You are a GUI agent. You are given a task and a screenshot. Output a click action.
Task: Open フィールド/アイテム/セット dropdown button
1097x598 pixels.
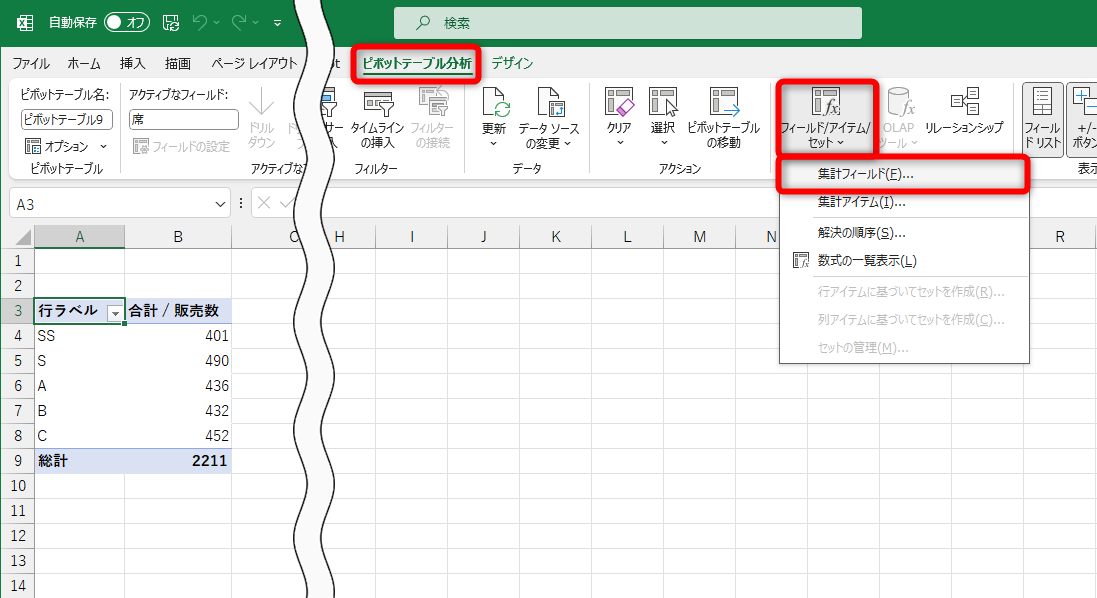[826, 118]
